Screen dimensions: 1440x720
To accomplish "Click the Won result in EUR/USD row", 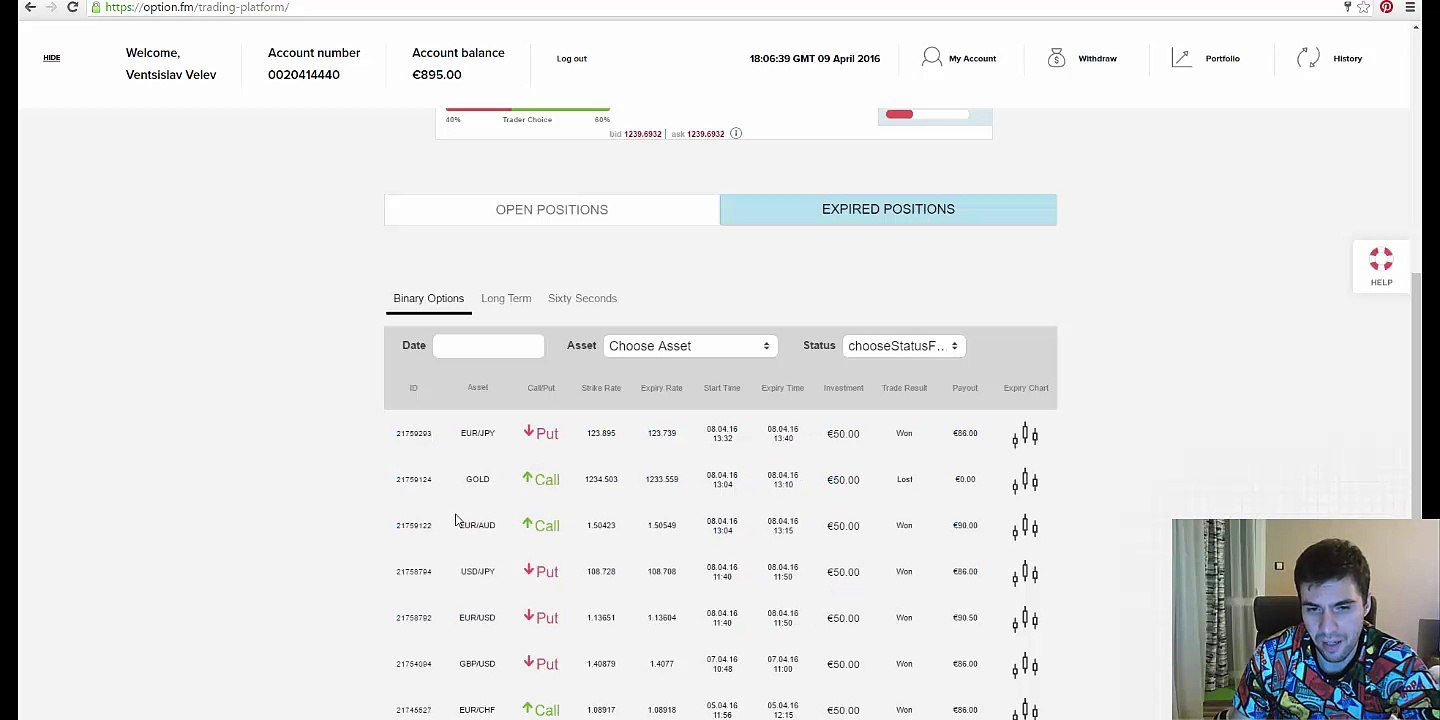I will point(904,618).
